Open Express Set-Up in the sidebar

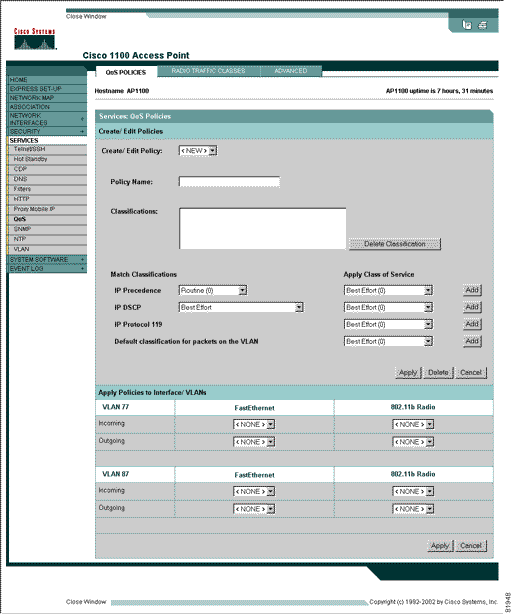click(x=47, y=89)
